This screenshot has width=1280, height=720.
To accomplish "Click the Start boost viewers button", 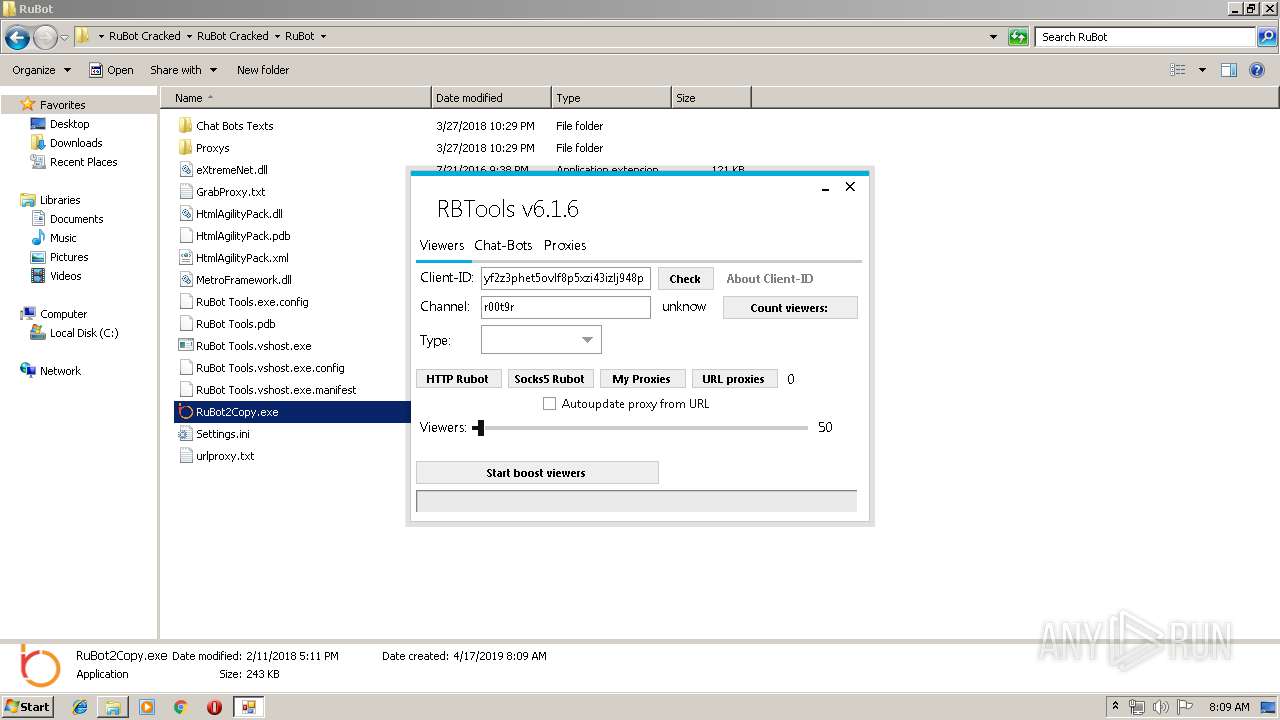I will point(537,473).
